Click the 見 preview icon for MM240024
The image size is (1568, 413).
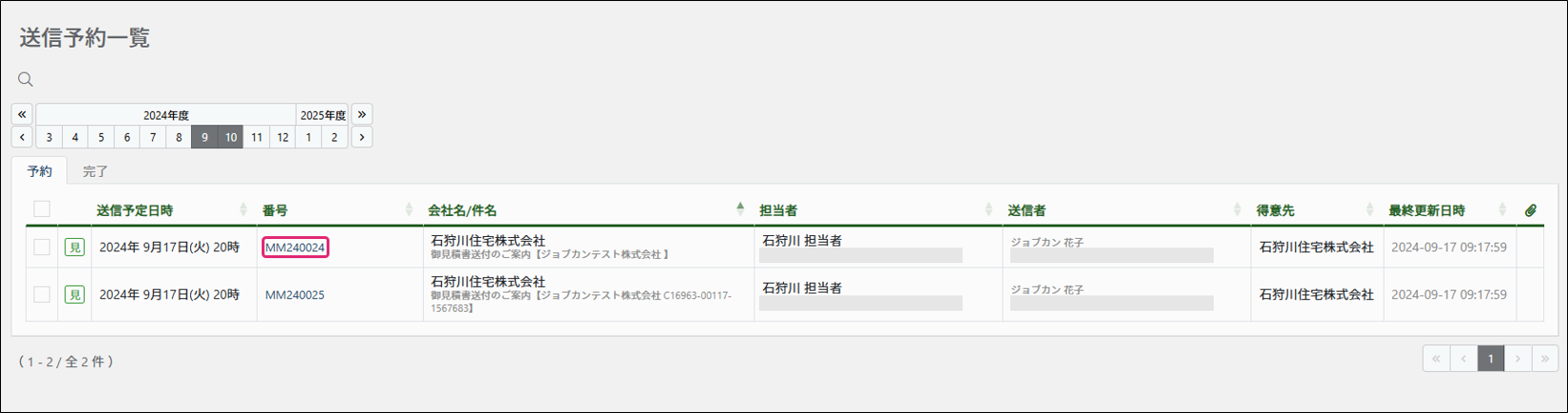point(74,248)
